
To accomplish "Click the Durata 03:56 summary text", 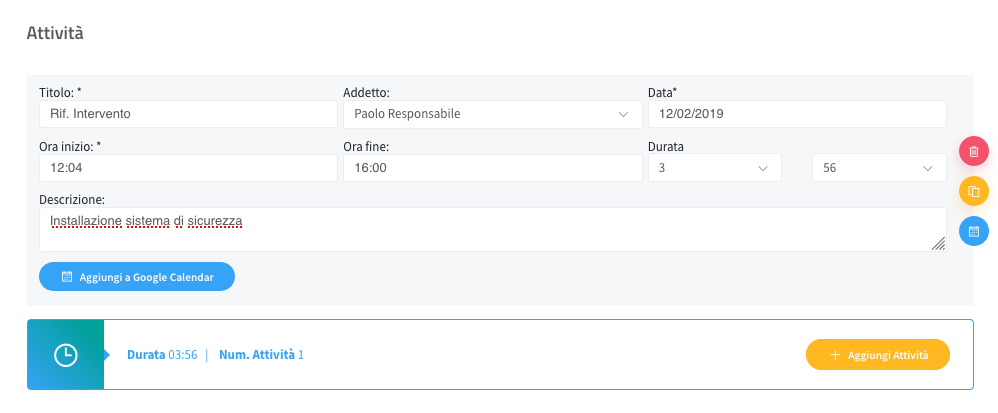I will (x=162, y=354).
